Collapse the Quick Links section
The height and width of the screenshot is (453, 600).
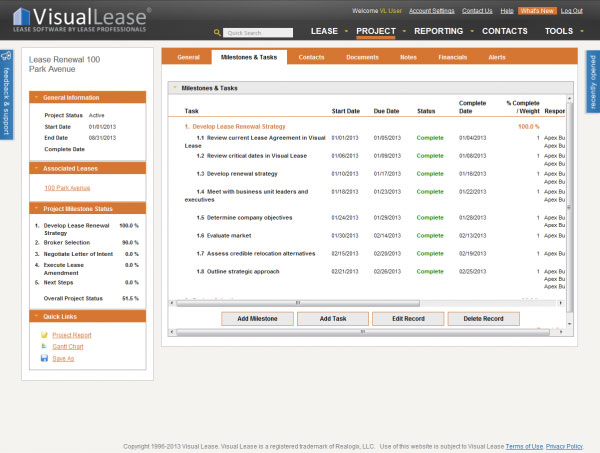[x=36, y=316]
